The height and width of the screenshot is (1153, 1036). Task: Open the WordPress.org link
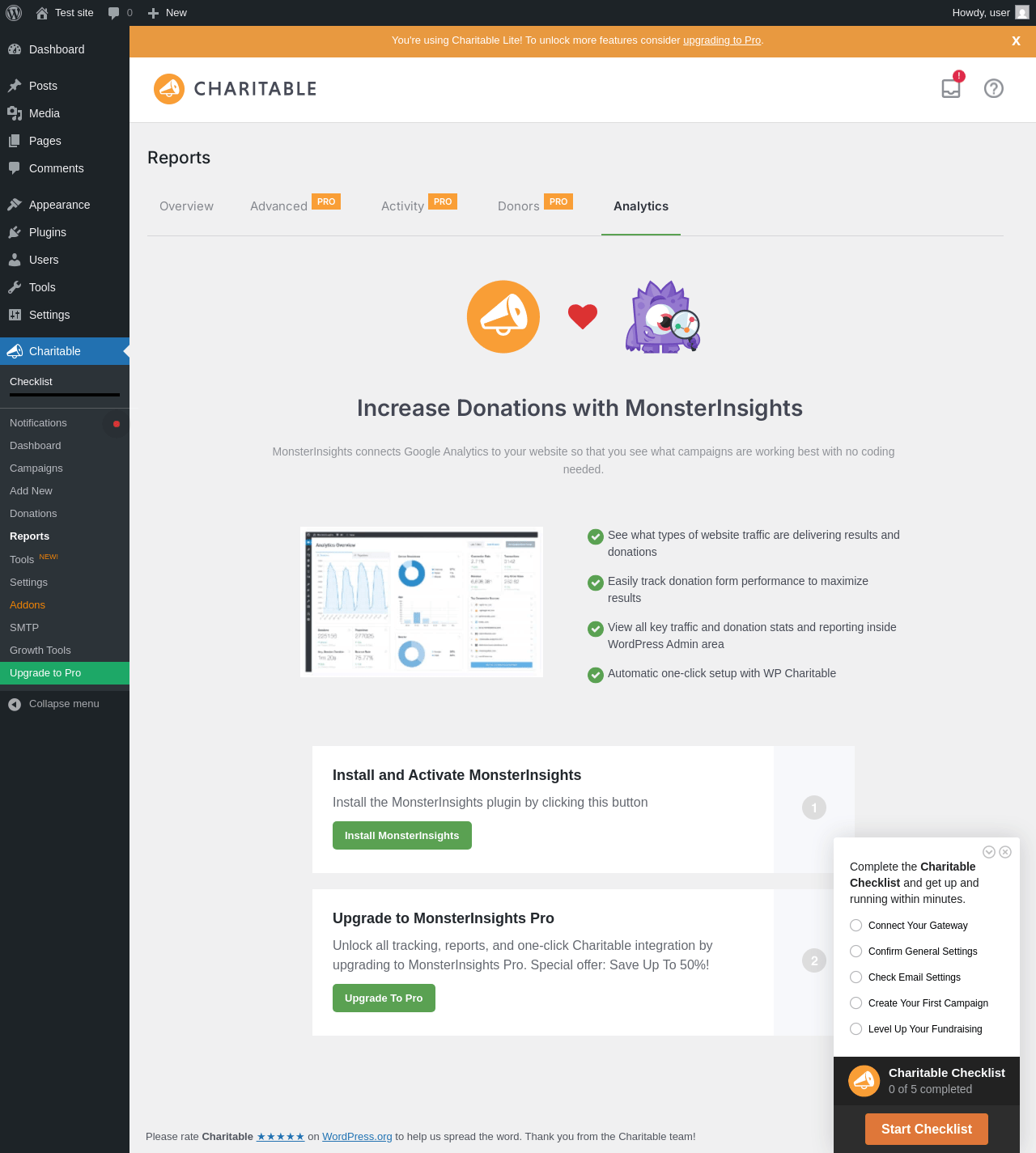(x=357, y=1137)
